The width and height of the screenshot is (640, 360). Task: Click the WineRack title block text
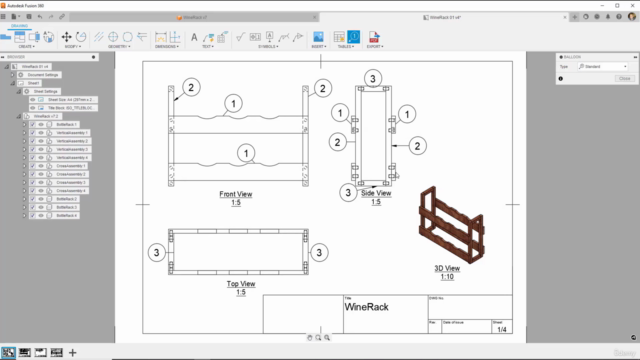366,307
